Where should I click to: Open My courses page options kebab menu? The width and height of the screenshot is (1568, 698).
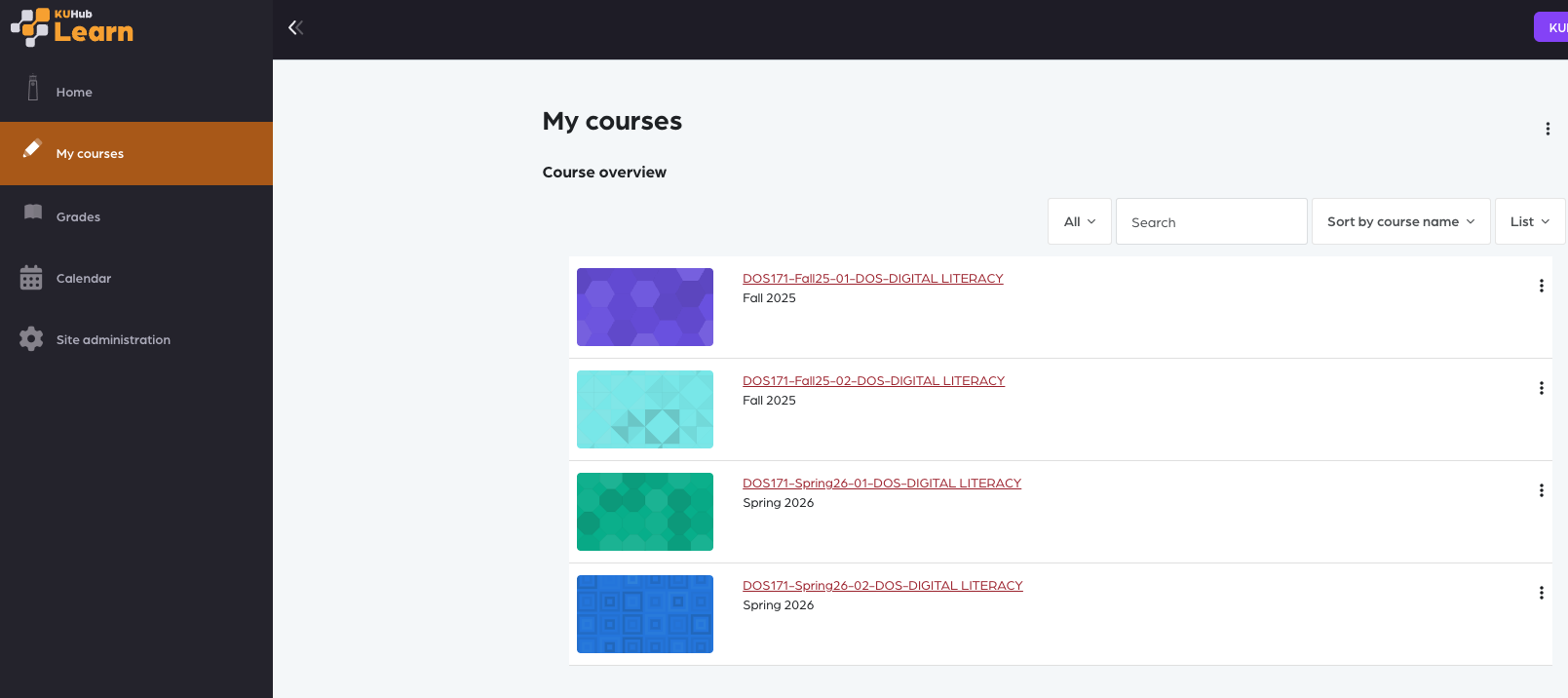(1548, 129)
